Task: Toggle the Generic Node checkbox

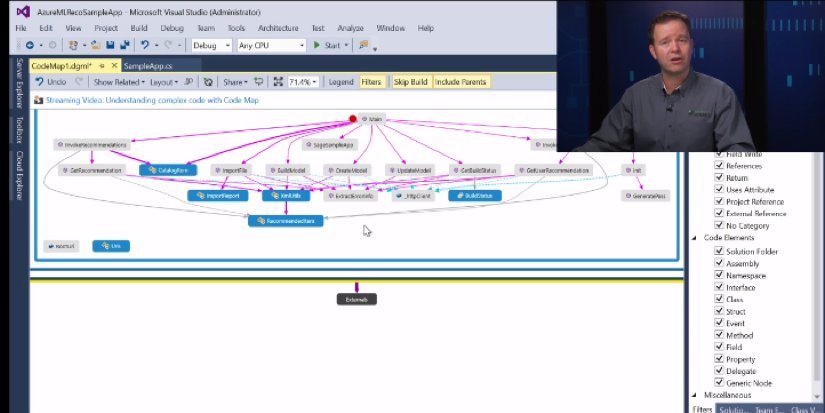Action: click(719, 382)
